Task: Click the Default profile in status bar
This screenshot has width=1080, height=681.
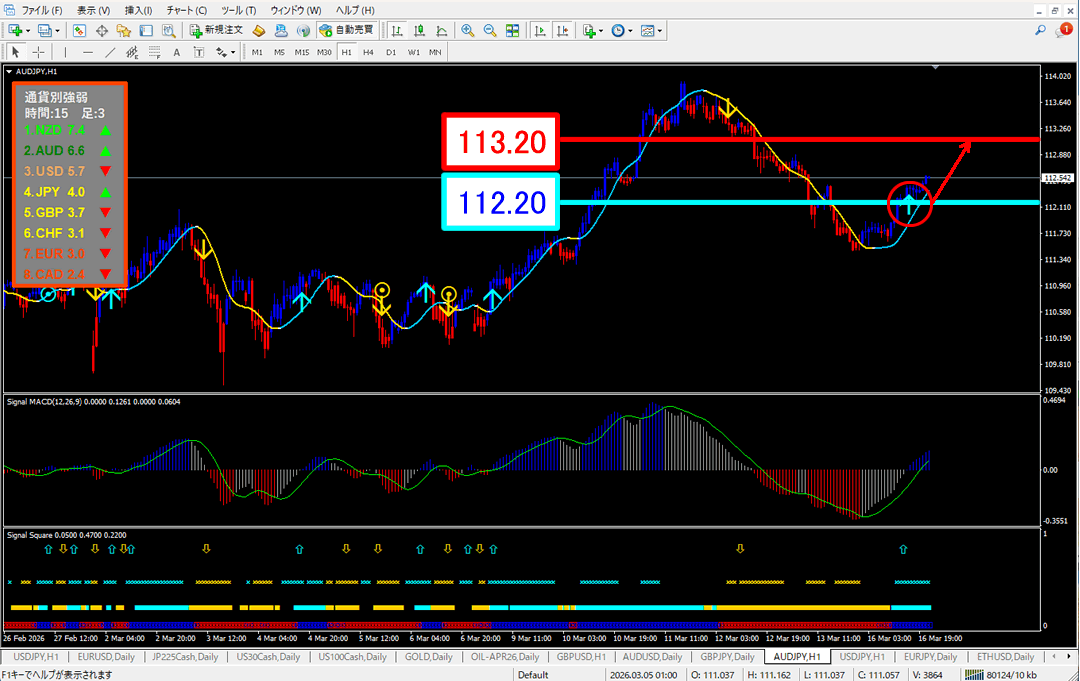Action: click(x=533, y=675)
